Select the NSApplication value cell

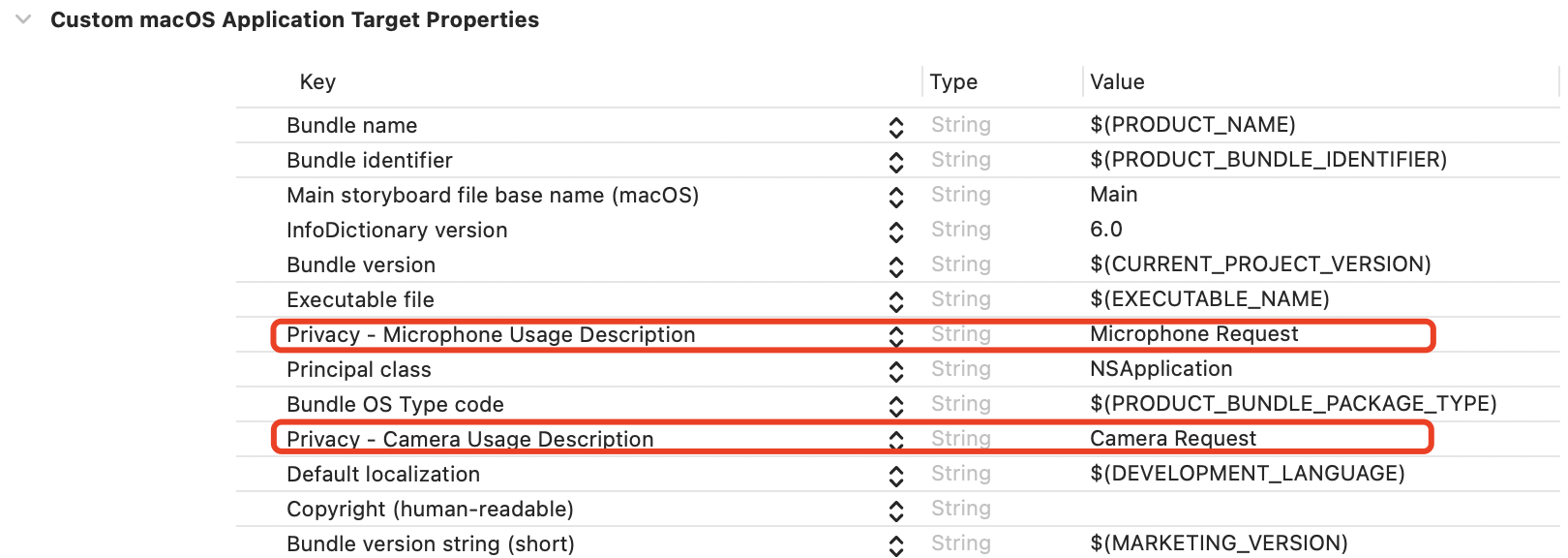tap(1161, 369)
